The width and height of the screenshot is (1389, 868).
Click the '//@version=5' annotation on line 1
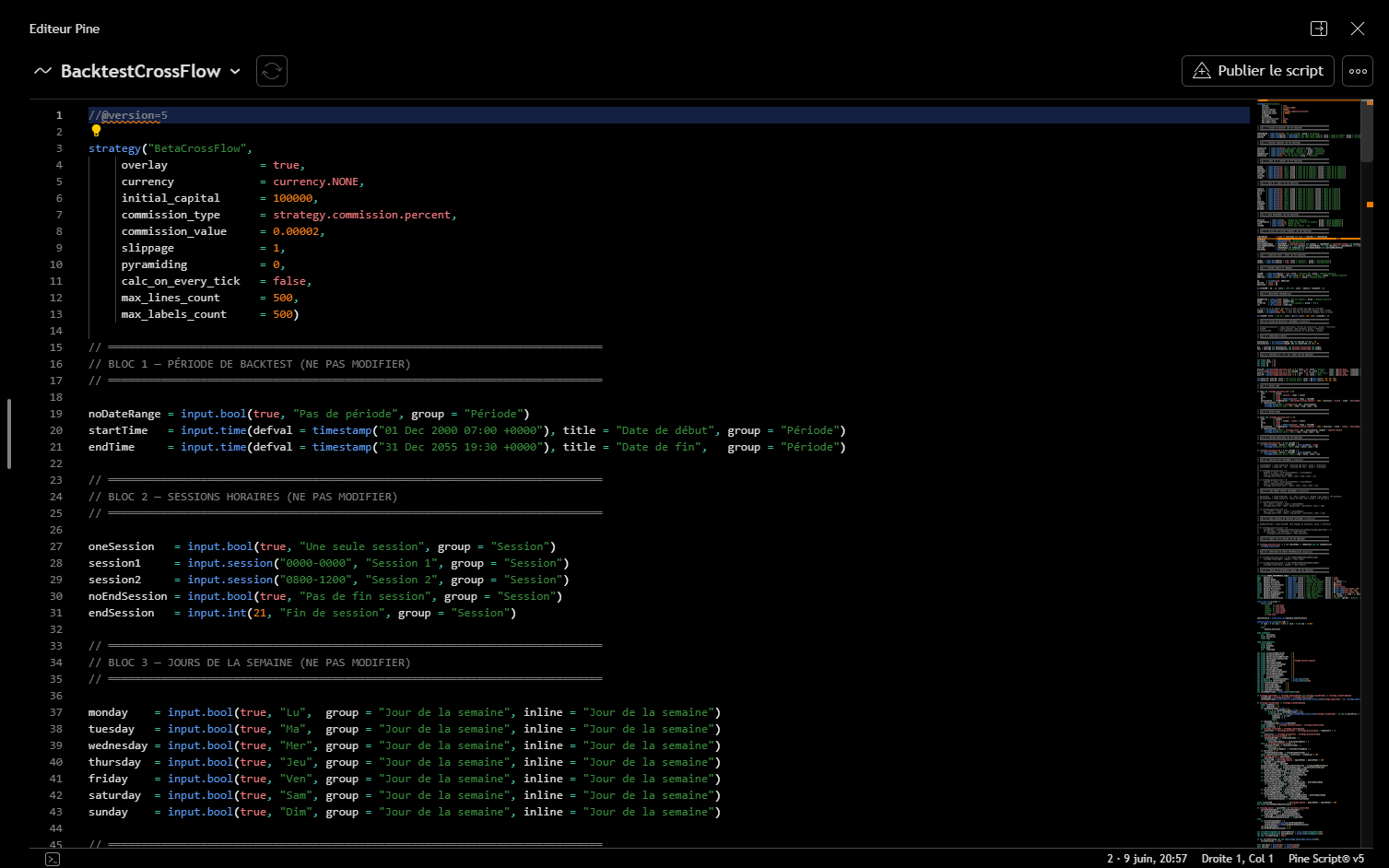128,115
